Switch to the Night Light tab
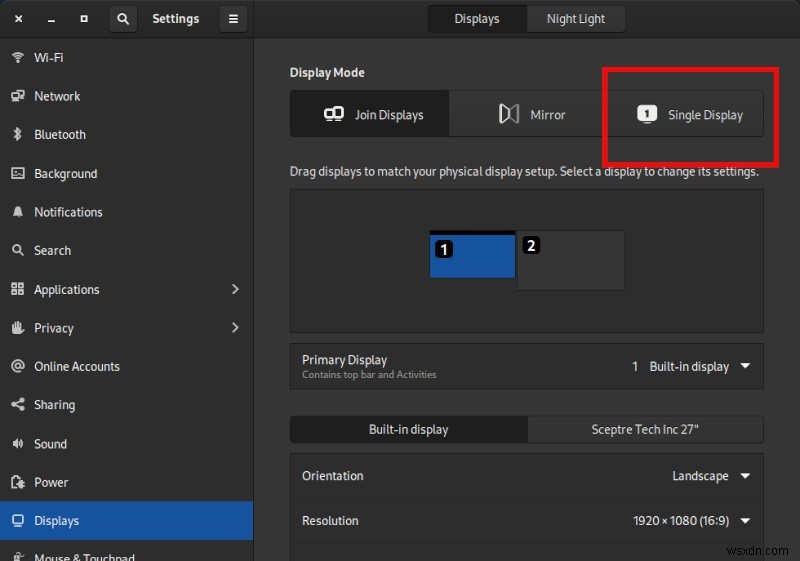The height and width of the screenshot is (561, 800). point(576,19)
